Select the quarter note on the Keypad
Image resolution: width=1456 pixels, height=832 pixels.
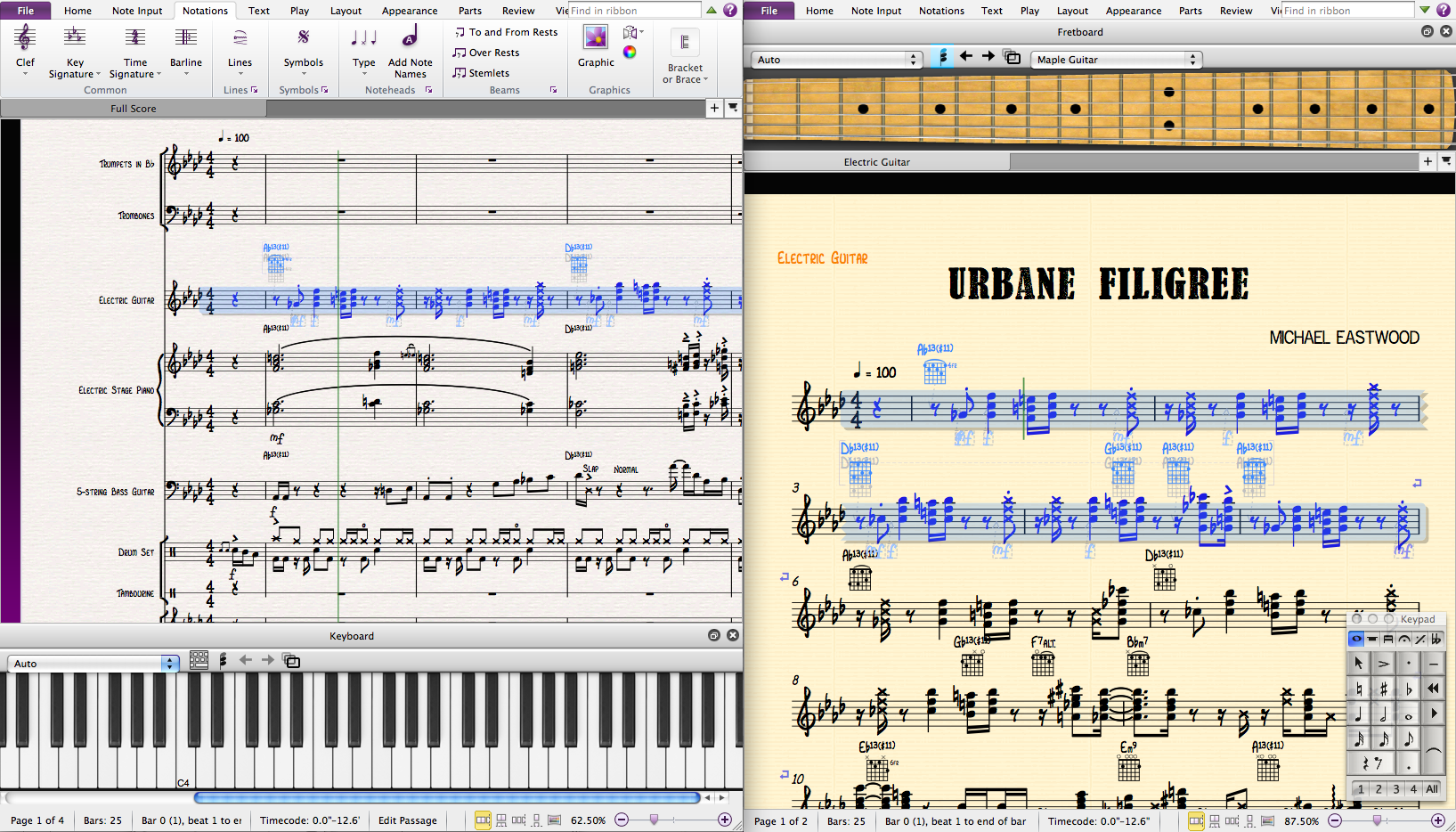[x=1359, y=714]
